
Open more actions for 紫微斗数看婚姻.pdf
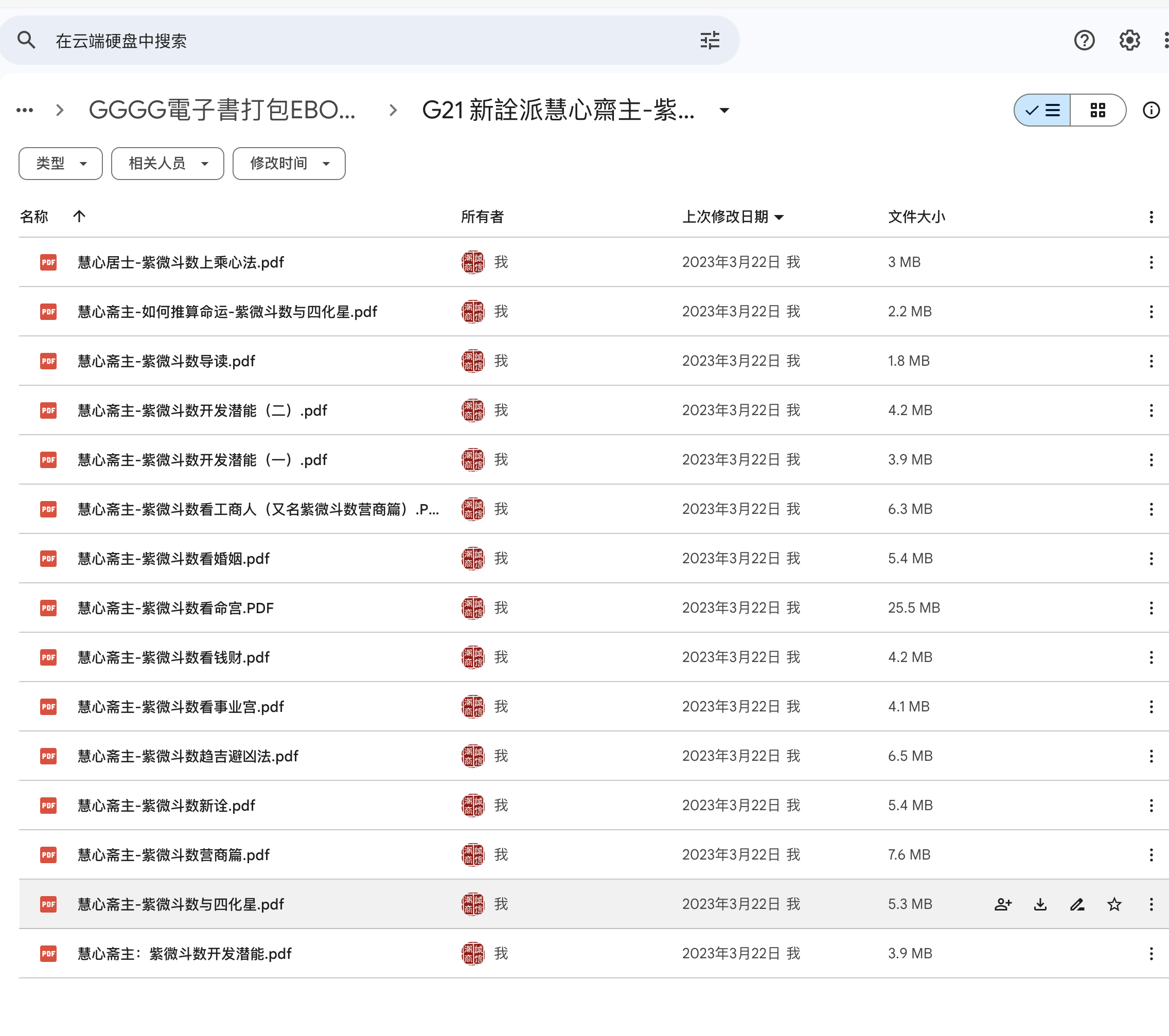[x=1150, y=559]
